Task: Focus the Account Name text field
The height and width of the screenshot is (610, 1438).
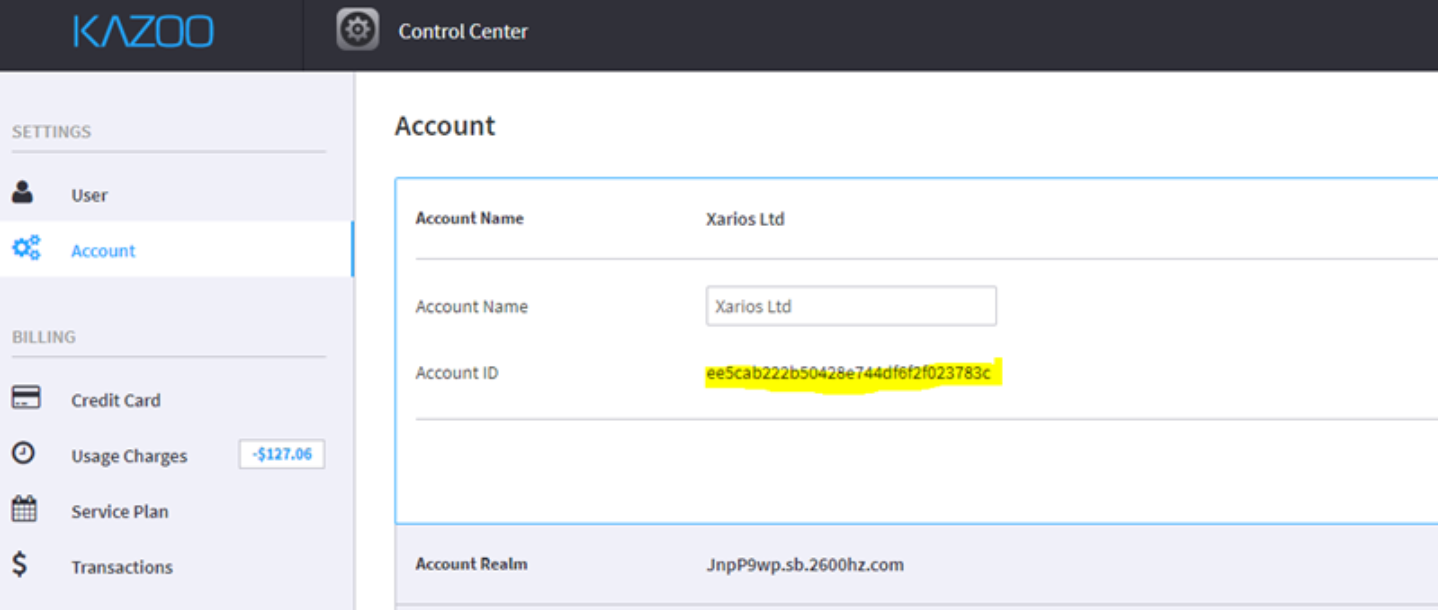Action: (x=850, y=306)
